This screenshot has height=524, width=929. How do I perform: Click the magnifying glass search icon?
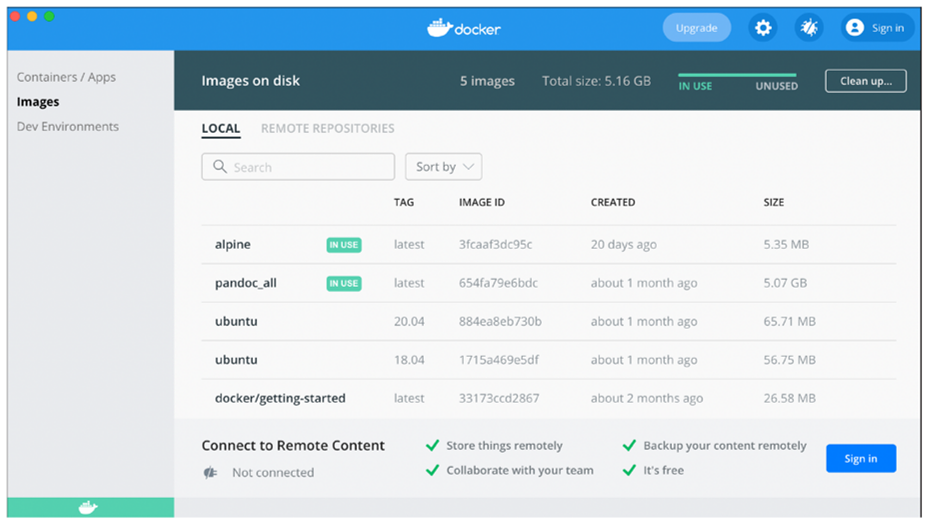click(220, 167)
